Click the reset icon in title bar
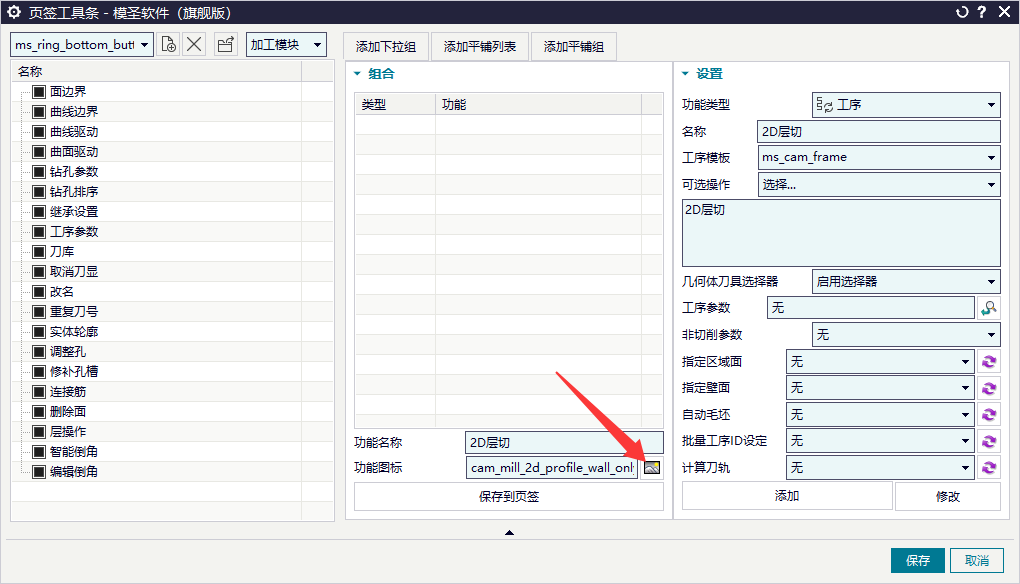 coord(961,12)
